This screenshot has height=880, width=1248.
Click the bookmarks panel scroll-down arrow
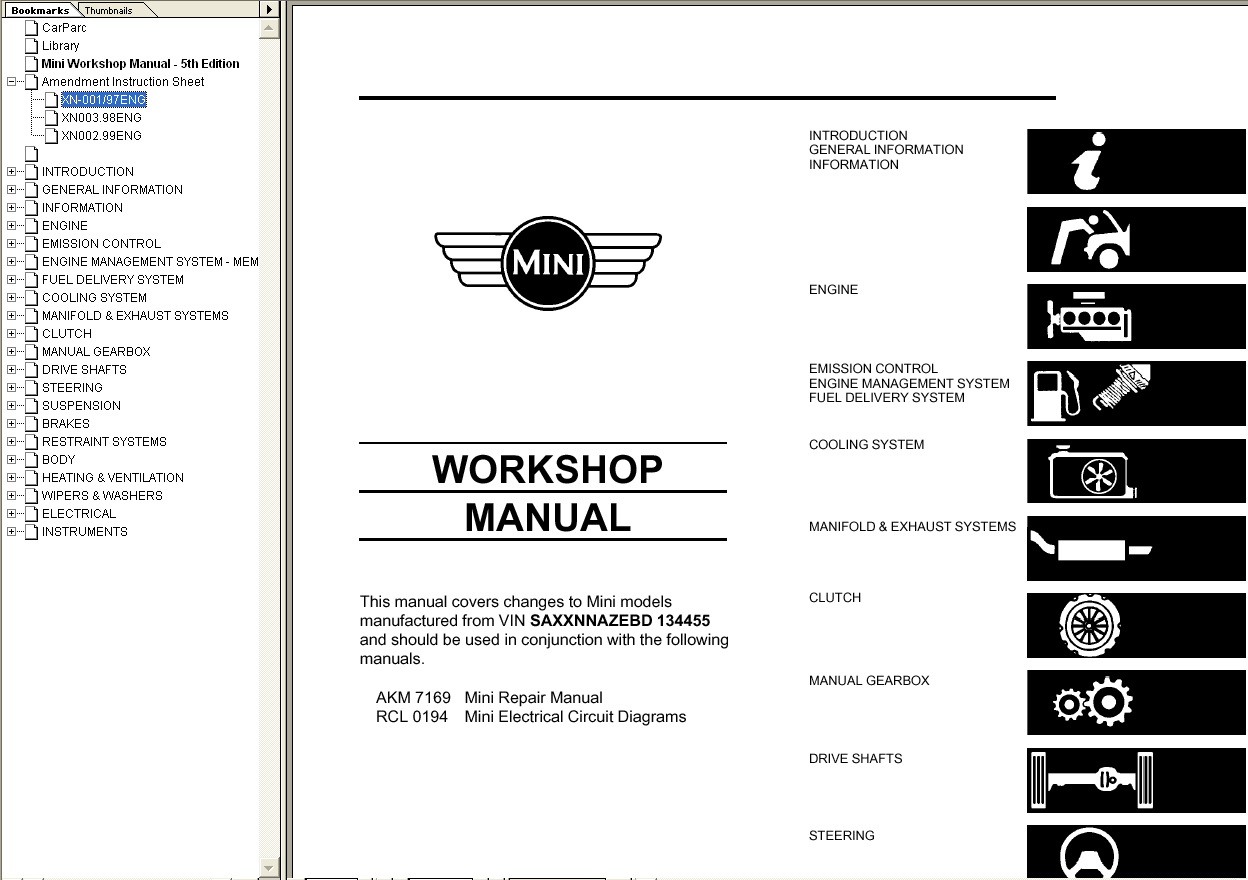[x=269, y=868]
